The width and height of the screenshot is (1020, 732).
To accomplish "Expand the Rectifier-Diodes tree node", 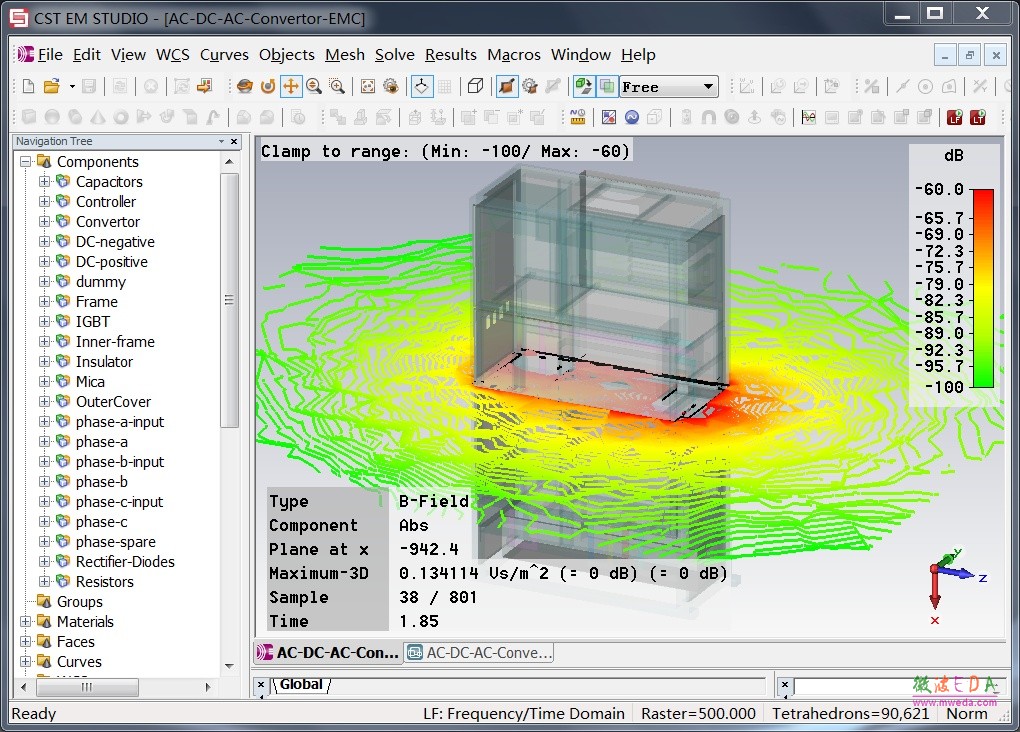I will pyautogui.click(x=44, y=562).
